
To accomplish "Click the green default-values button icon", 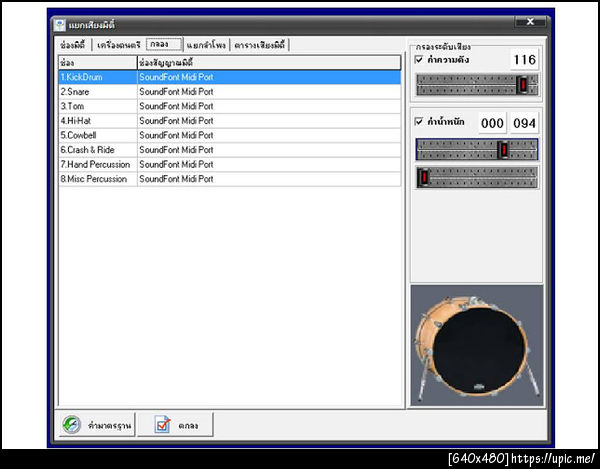I will pos(72,425).
